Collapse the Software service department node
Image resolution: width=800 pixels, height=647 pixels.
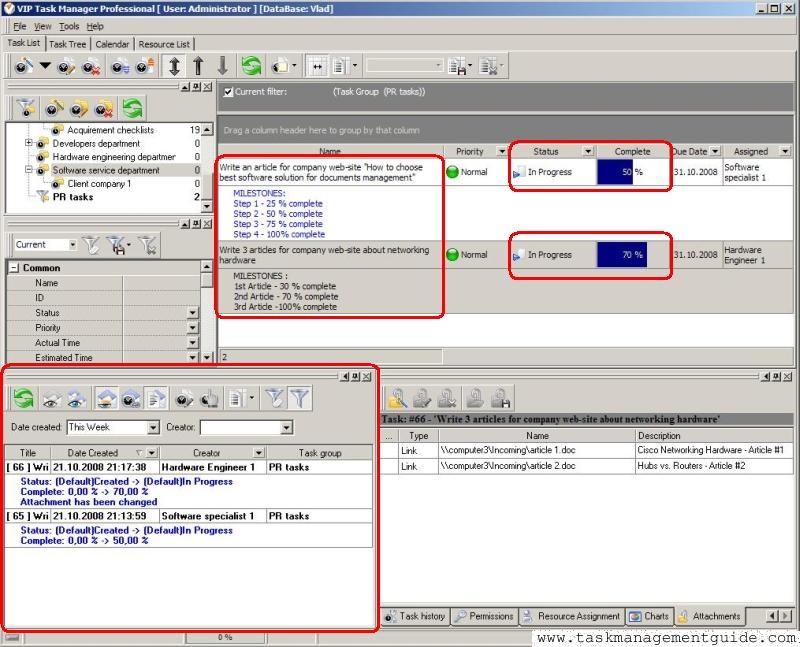[29, 170]
